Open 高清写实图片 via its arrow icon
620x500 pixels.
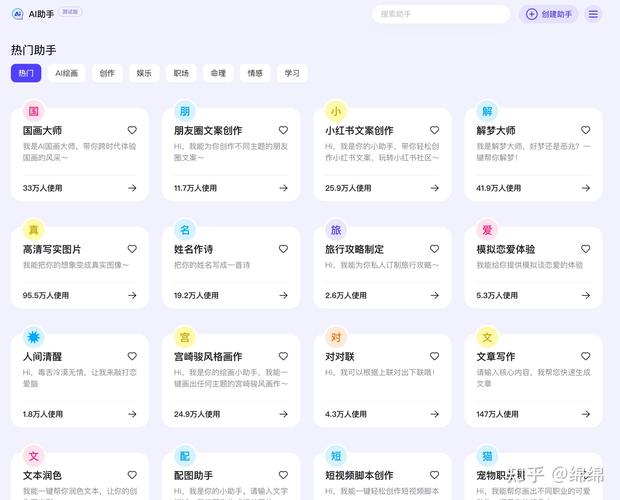coord(132,296)
